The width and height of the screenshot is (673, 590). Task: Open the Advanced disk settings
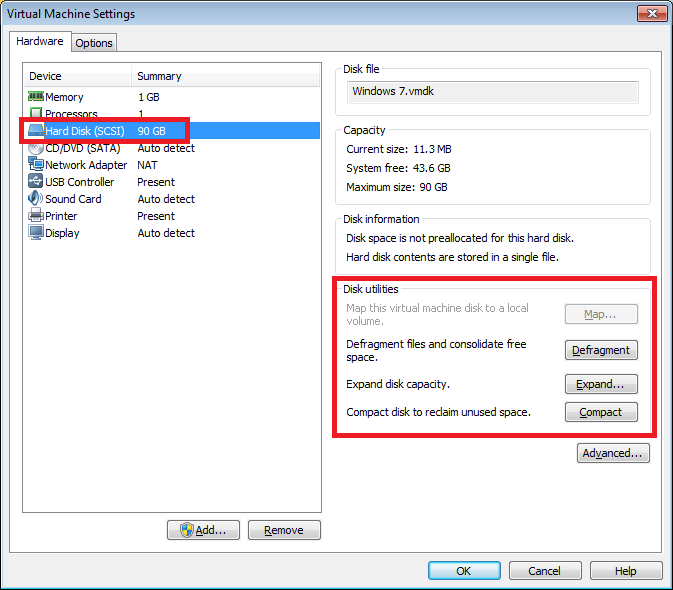point(613,453)
